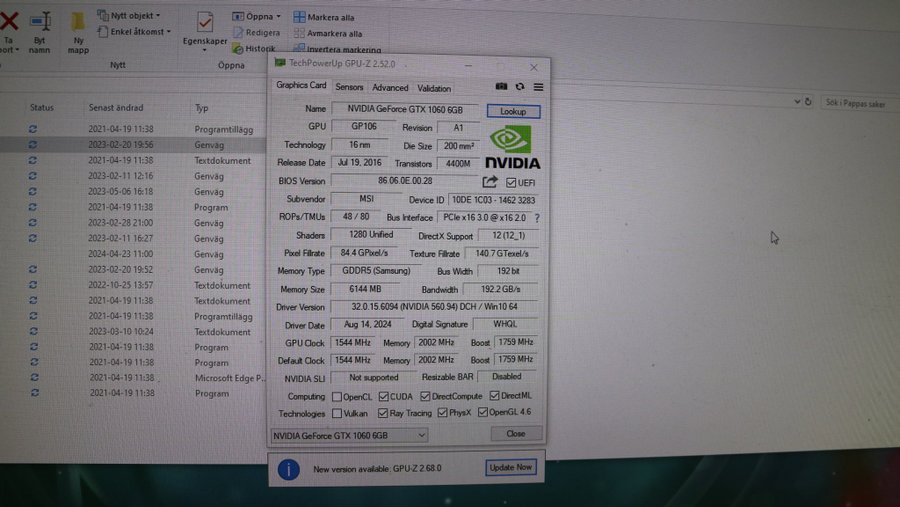The width and height of the screenshot is (900, 507).
Task: Sort by Status column header in Explorer
Action: pos(42,107)
